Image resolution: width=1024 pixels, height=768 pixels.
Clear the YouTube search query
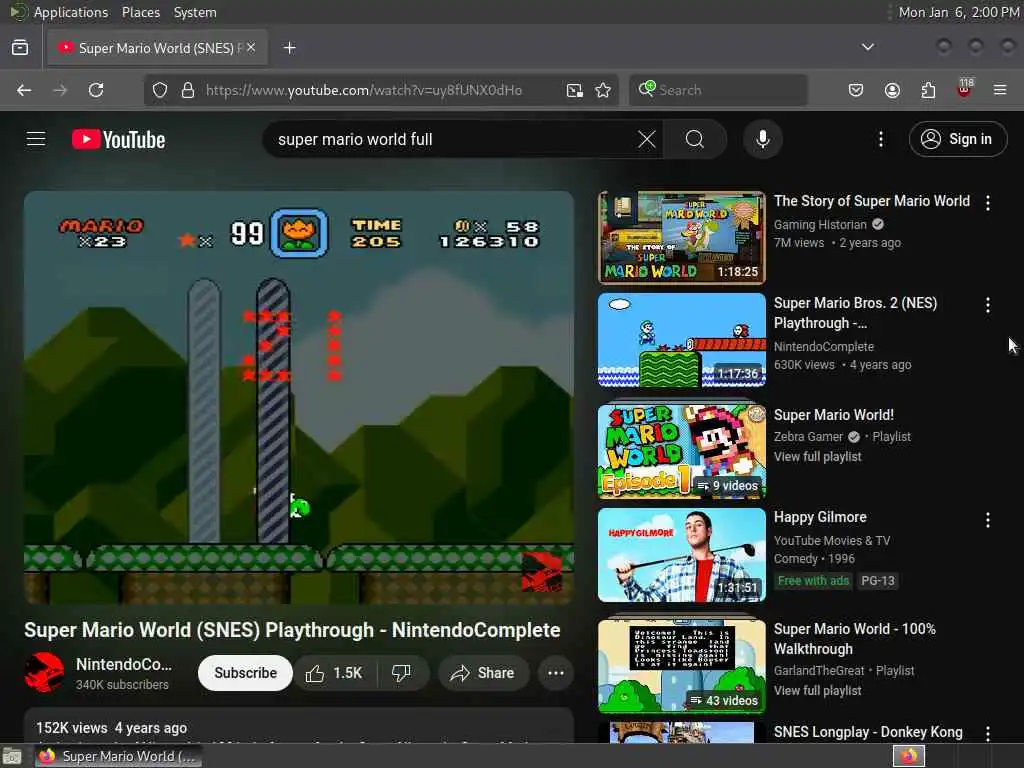coord(647,139)
